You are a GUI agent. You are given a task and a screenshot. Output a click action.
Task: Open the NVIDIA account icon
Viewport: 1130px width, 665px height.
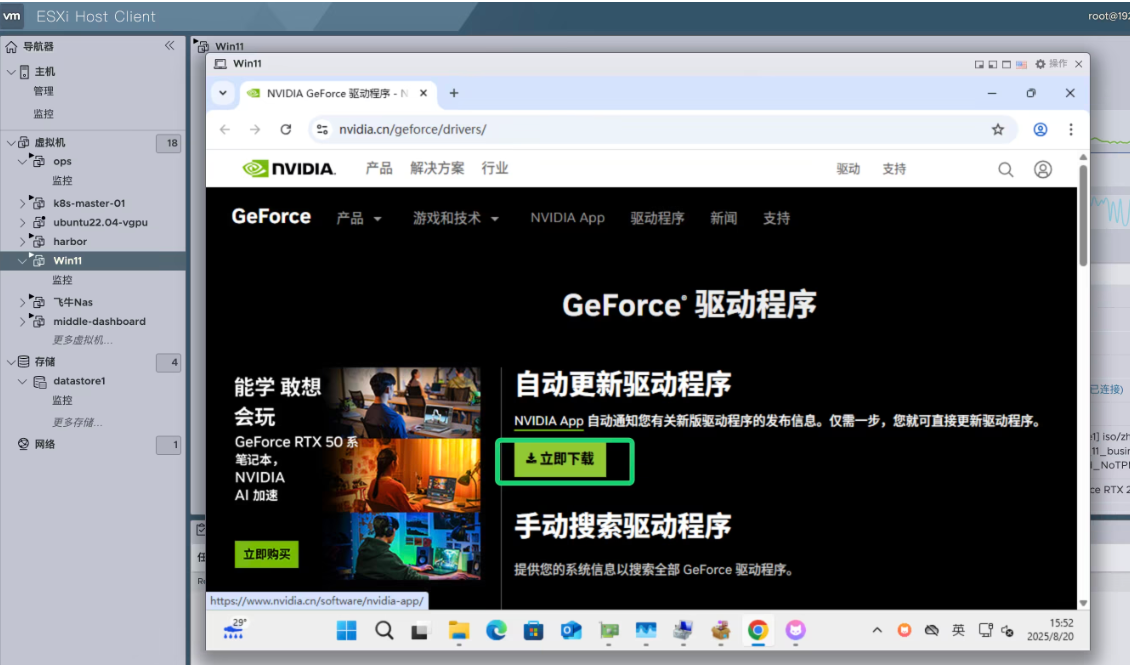[1043, 169]
